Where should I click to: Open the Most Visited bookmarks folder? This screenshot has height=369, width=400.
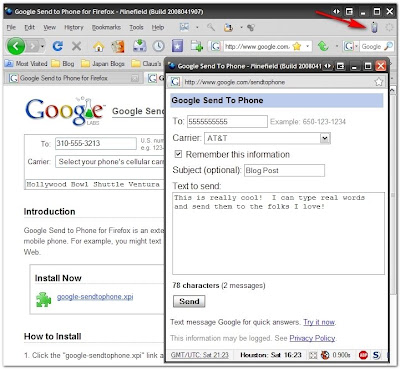27,63
